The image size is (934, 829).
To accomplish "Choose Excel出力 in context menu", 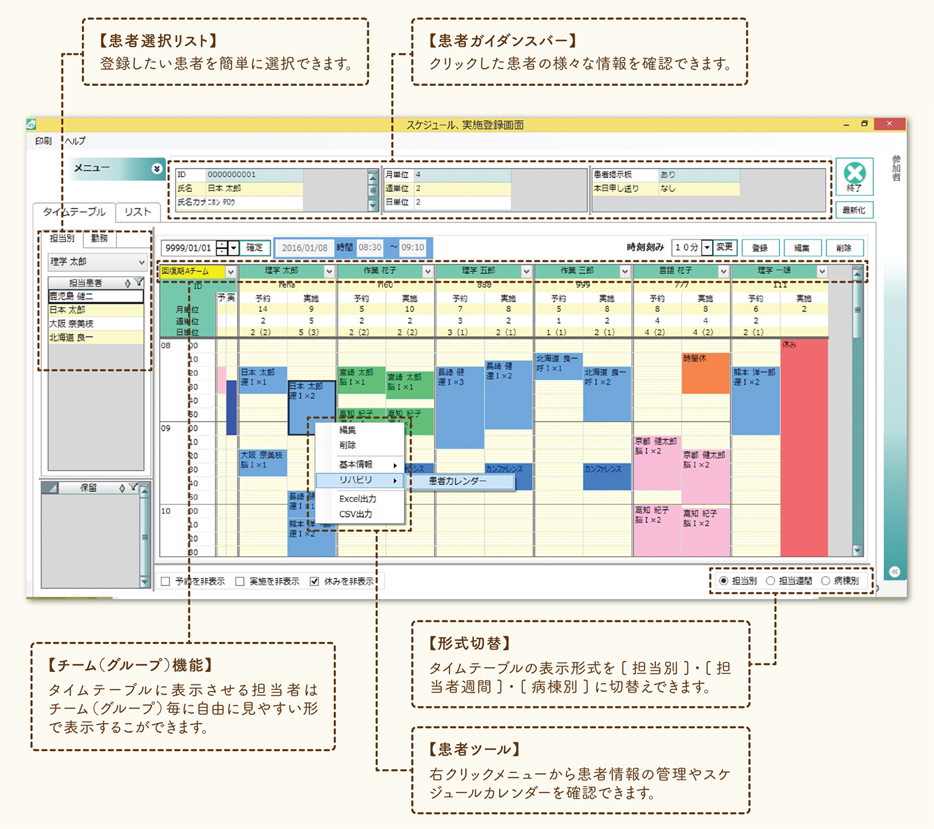I will coord(360,499).
